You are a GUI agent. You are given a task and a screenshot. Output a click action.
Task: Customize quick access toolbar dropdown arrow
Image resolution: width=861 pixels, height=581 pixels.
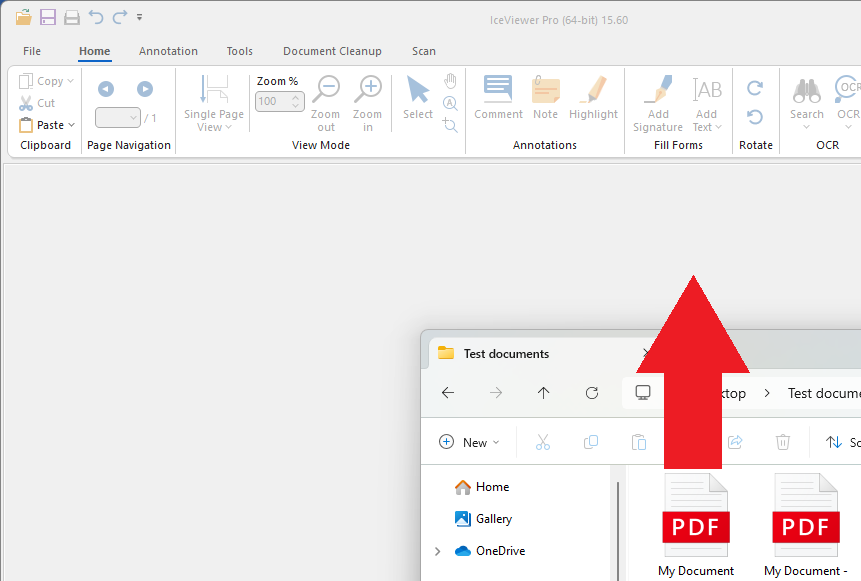pyautogui.click(x=139, y=18)
